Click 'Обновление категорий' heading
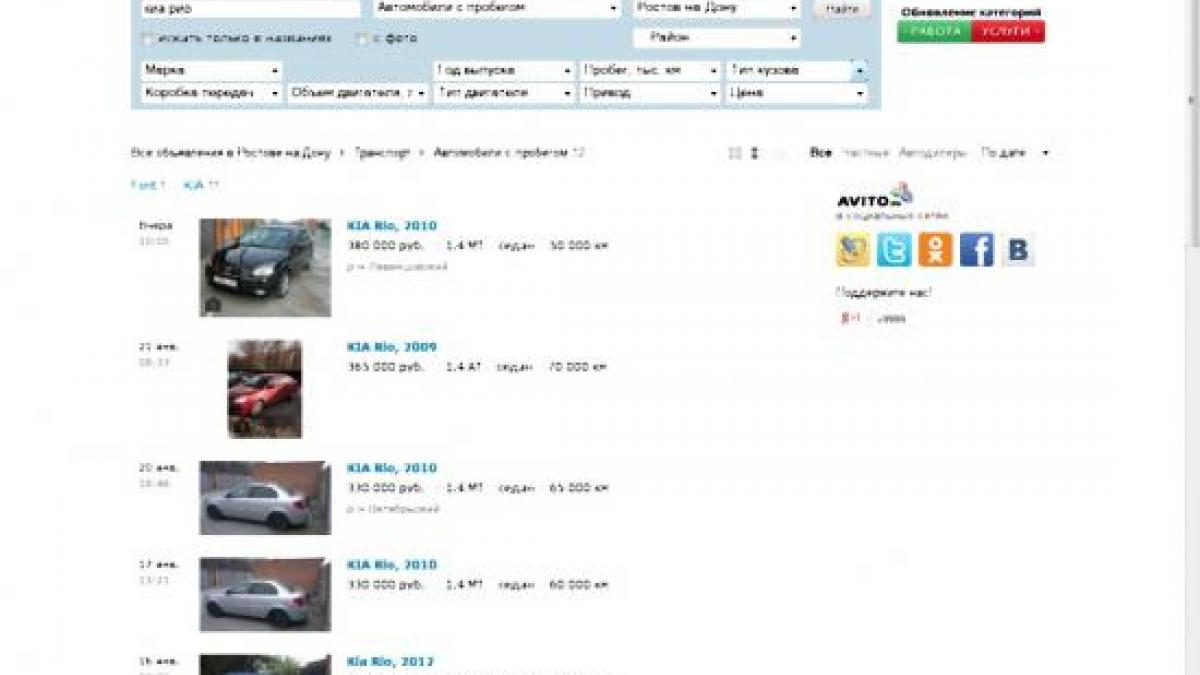The image size is (1200, 675). click(970, 13)
